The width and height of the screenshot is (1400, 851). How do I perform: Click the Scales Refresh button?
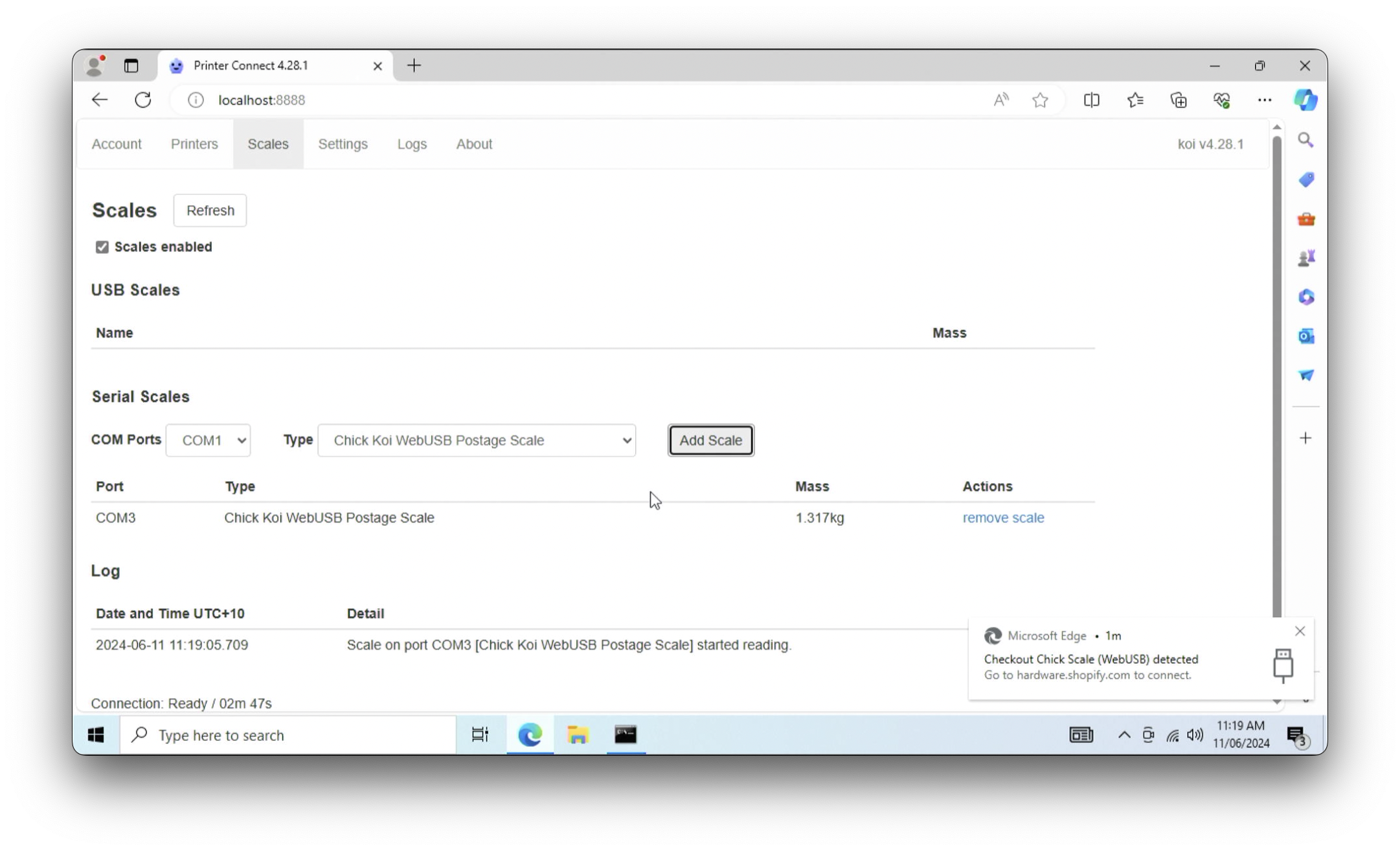(x=210, y=210)
